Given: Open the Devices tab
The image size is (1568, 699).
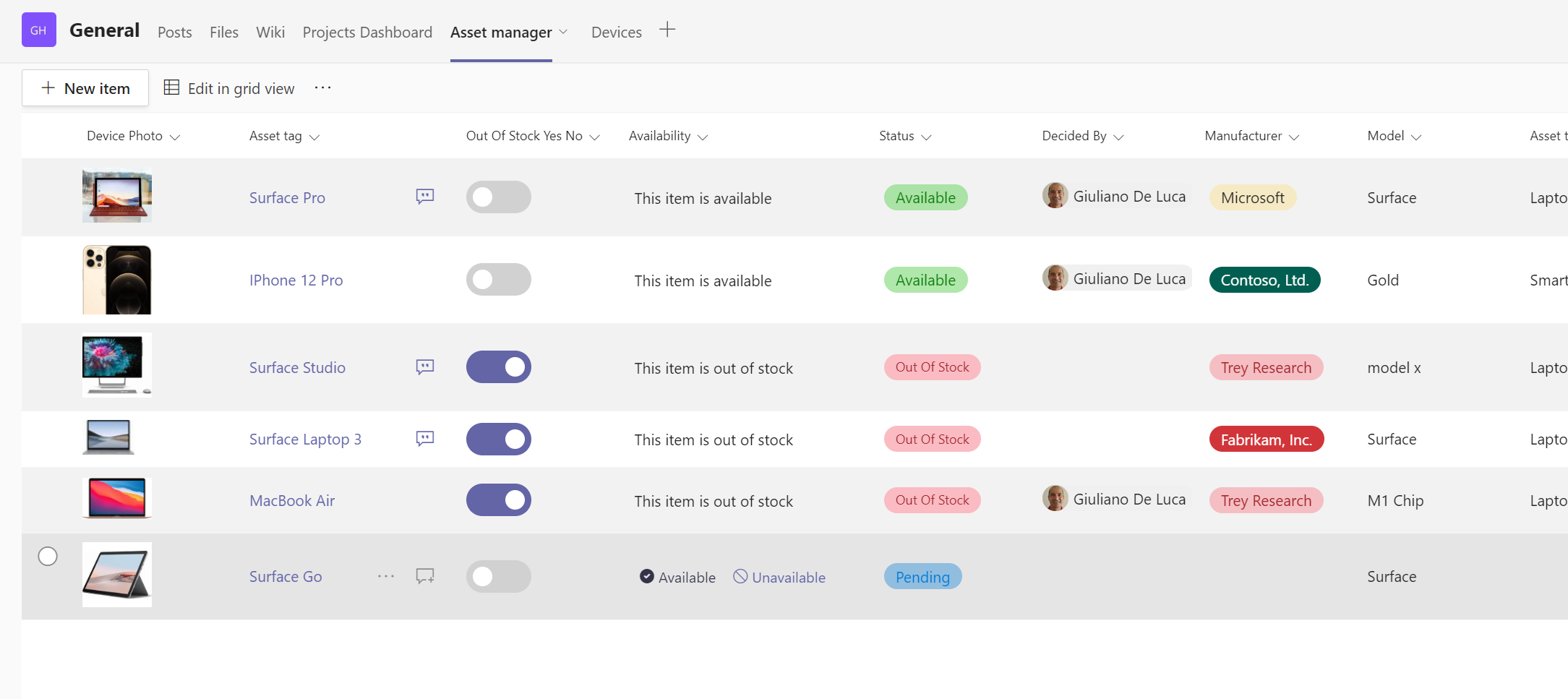Looking at the screenshot, I should [617, 33].
